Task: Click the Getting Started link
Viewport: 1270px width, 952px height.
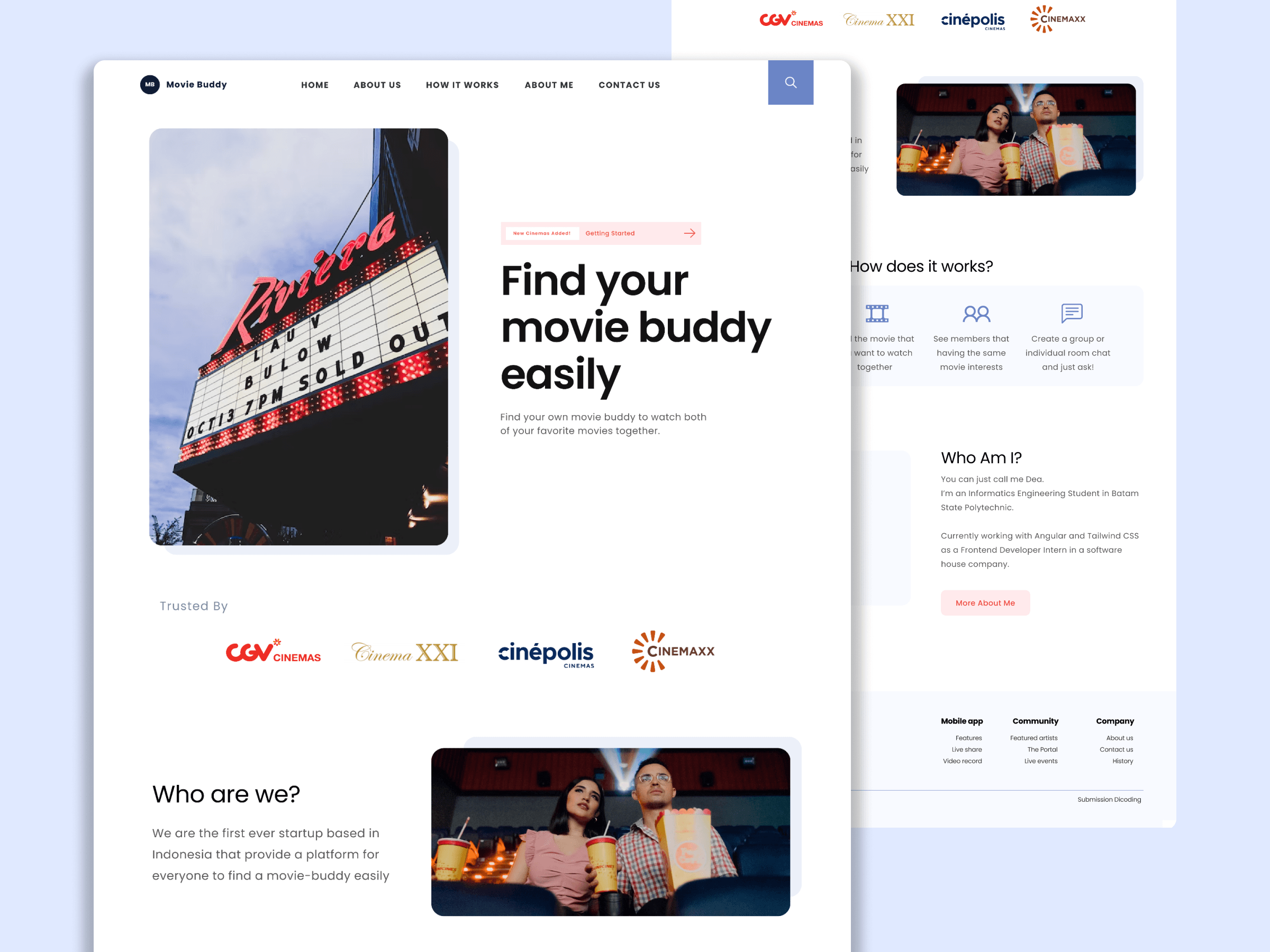Action: pos(610,233)
